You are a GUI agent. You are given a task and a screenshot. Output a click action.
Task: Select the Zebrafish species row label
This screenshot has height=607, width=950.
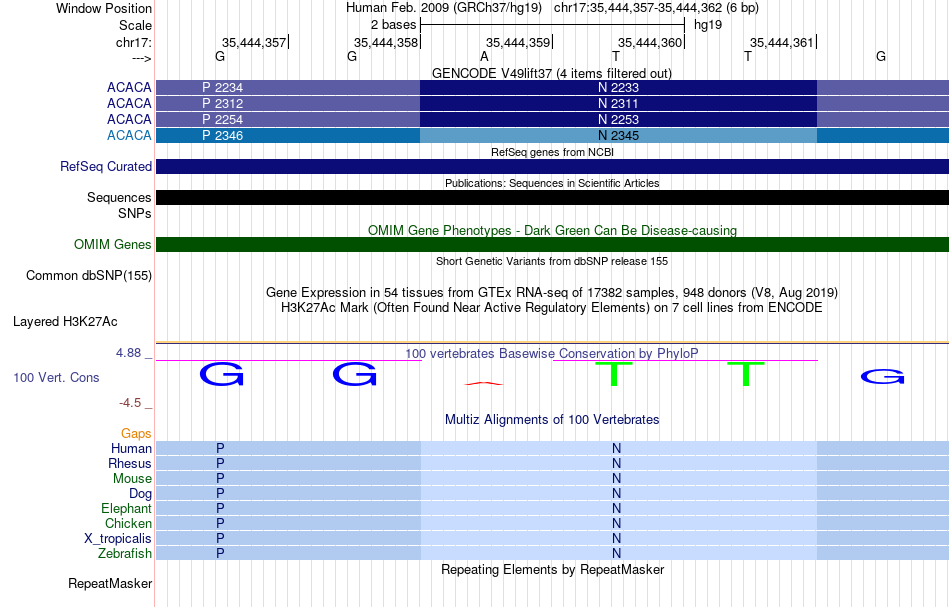[125, 553]
